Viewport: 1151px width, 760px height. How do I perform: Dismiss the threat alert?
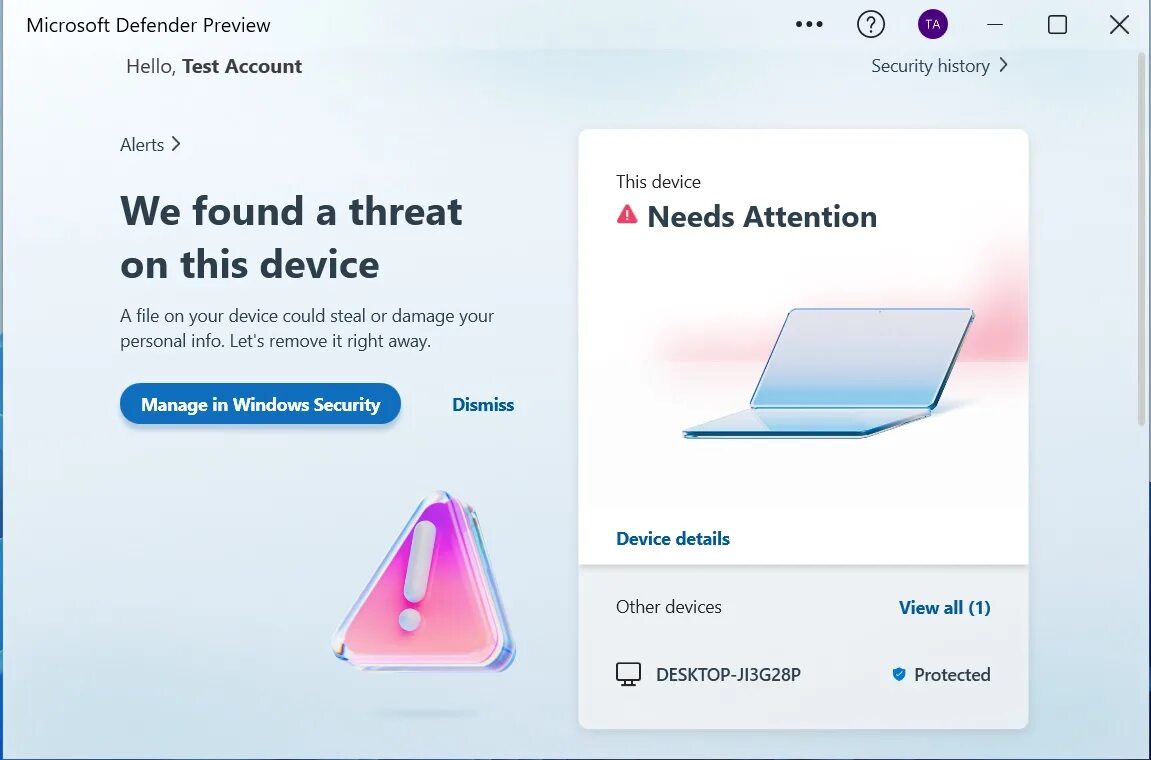coord(483,405)
